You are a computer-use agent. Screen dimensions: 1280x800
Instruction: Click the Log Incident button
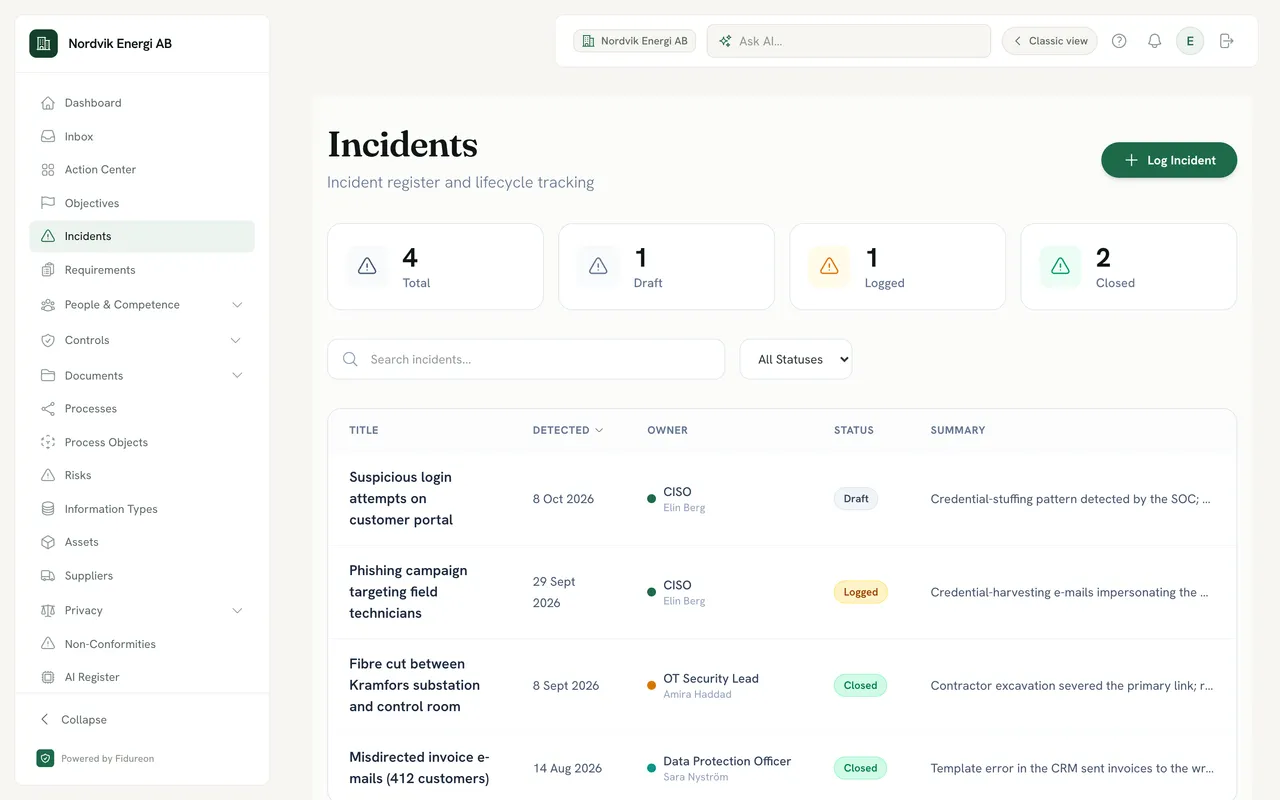(x=1169, y=160)
